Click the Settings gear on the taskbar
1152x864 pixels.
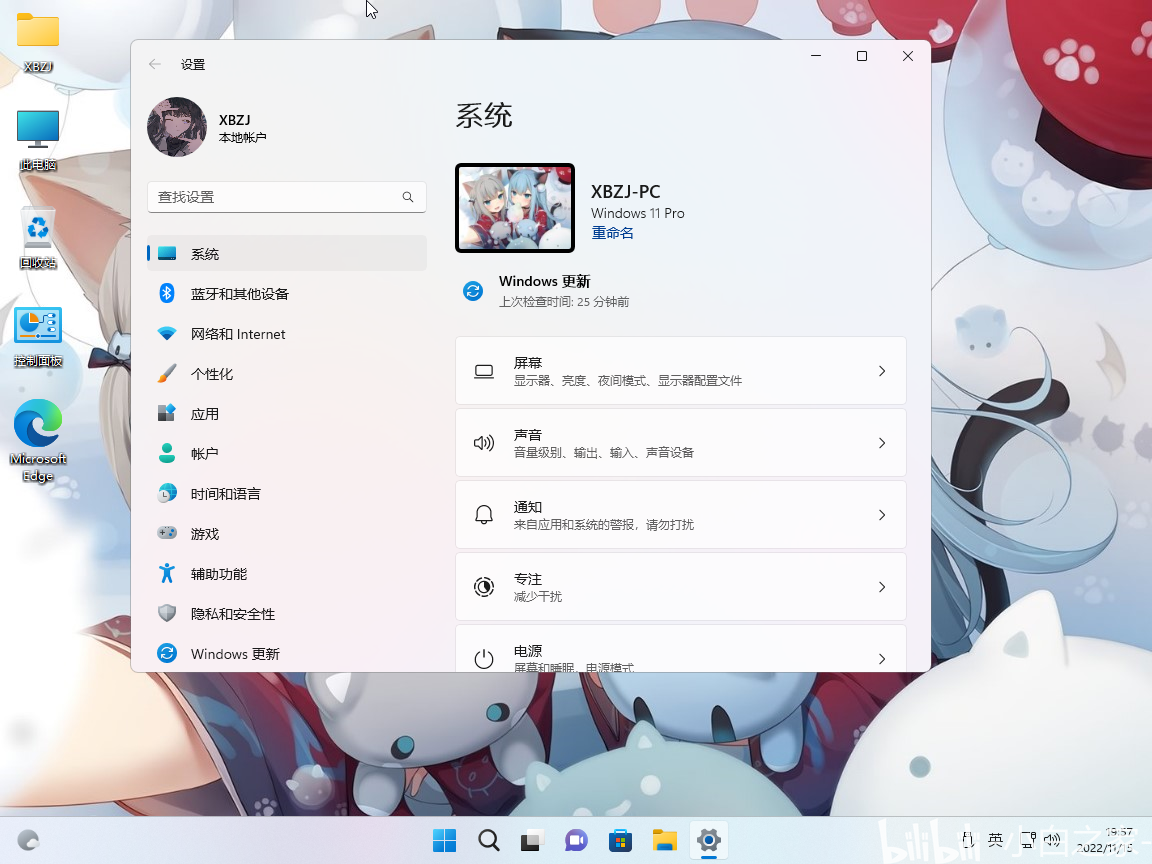(x=709, y=840)
